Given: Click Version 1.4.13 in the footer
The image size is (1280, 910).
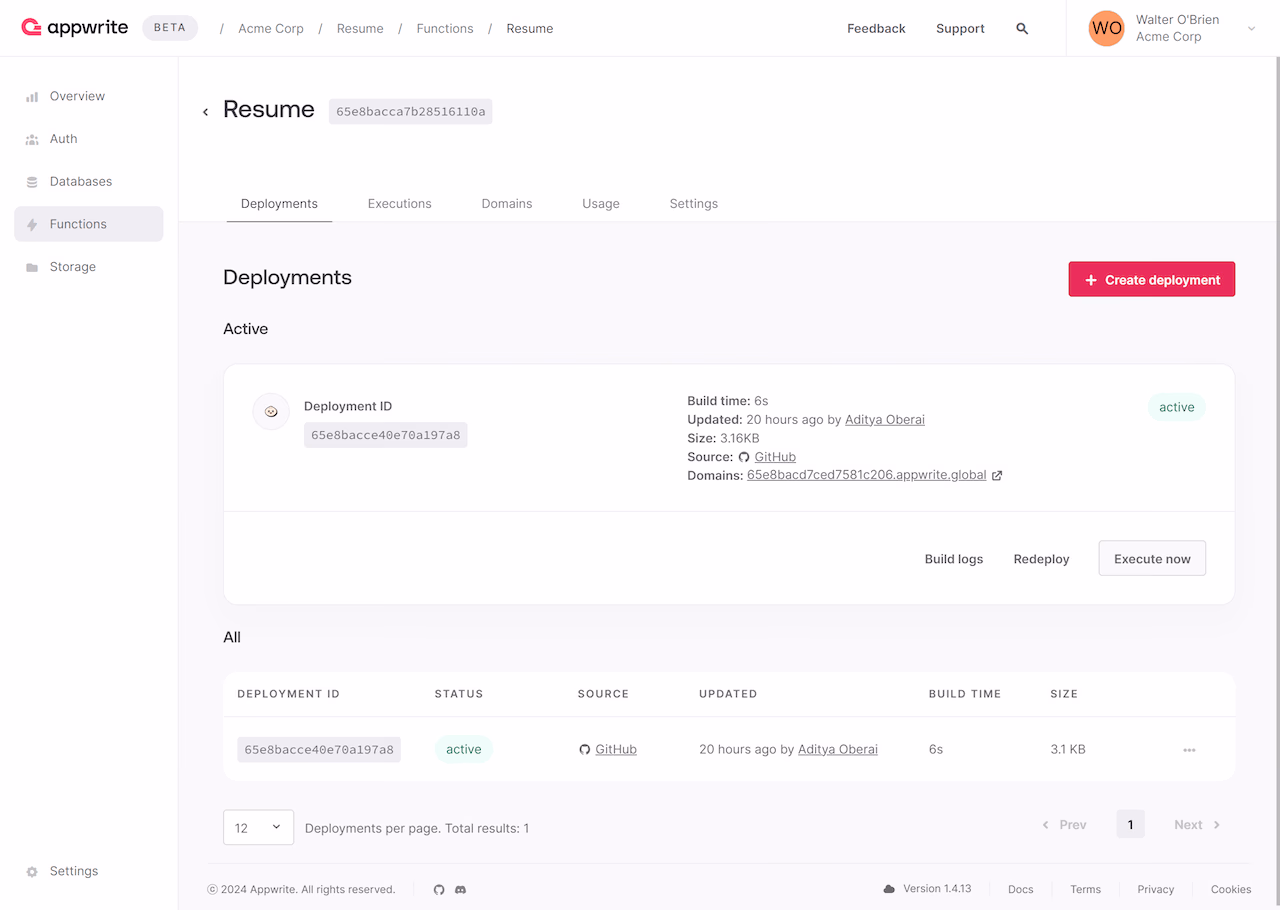Looking at the screenshot, I should coord(937,889).
